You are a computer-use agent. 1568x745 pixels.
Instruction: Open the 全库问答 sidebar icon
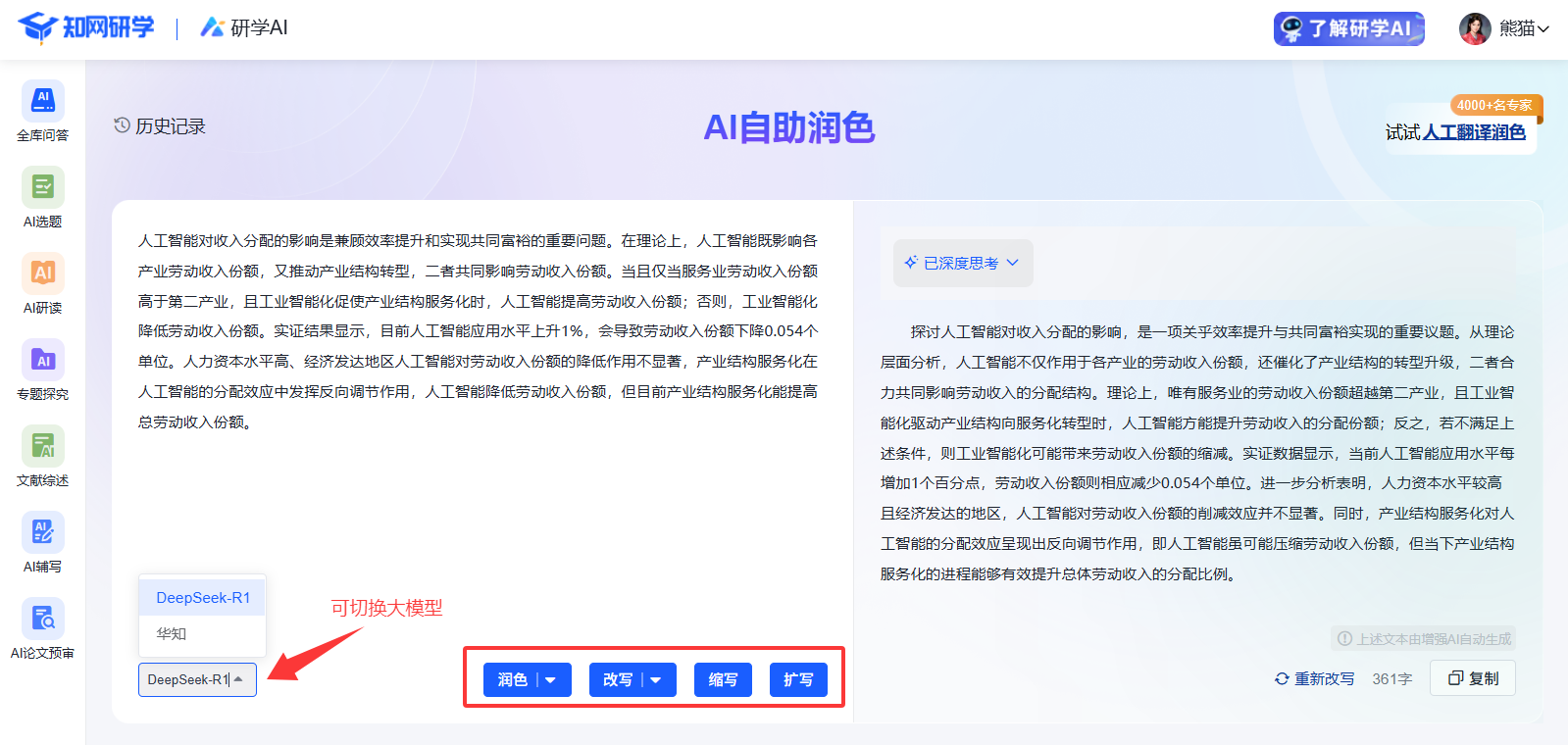(42, 102)
